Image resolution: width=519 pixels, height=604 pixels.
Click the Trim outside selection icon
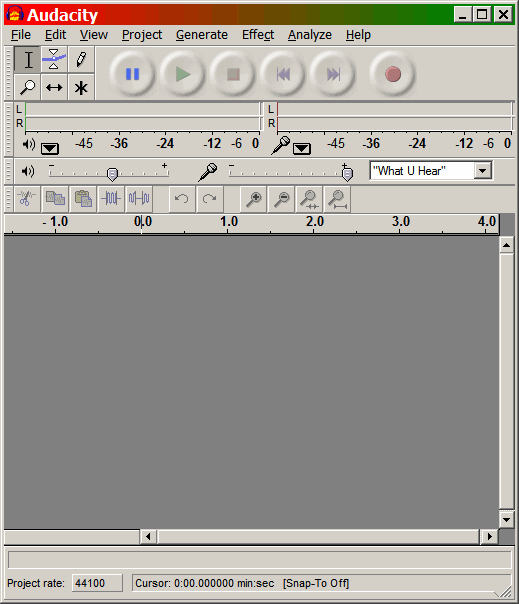click(x=111, y=199)
